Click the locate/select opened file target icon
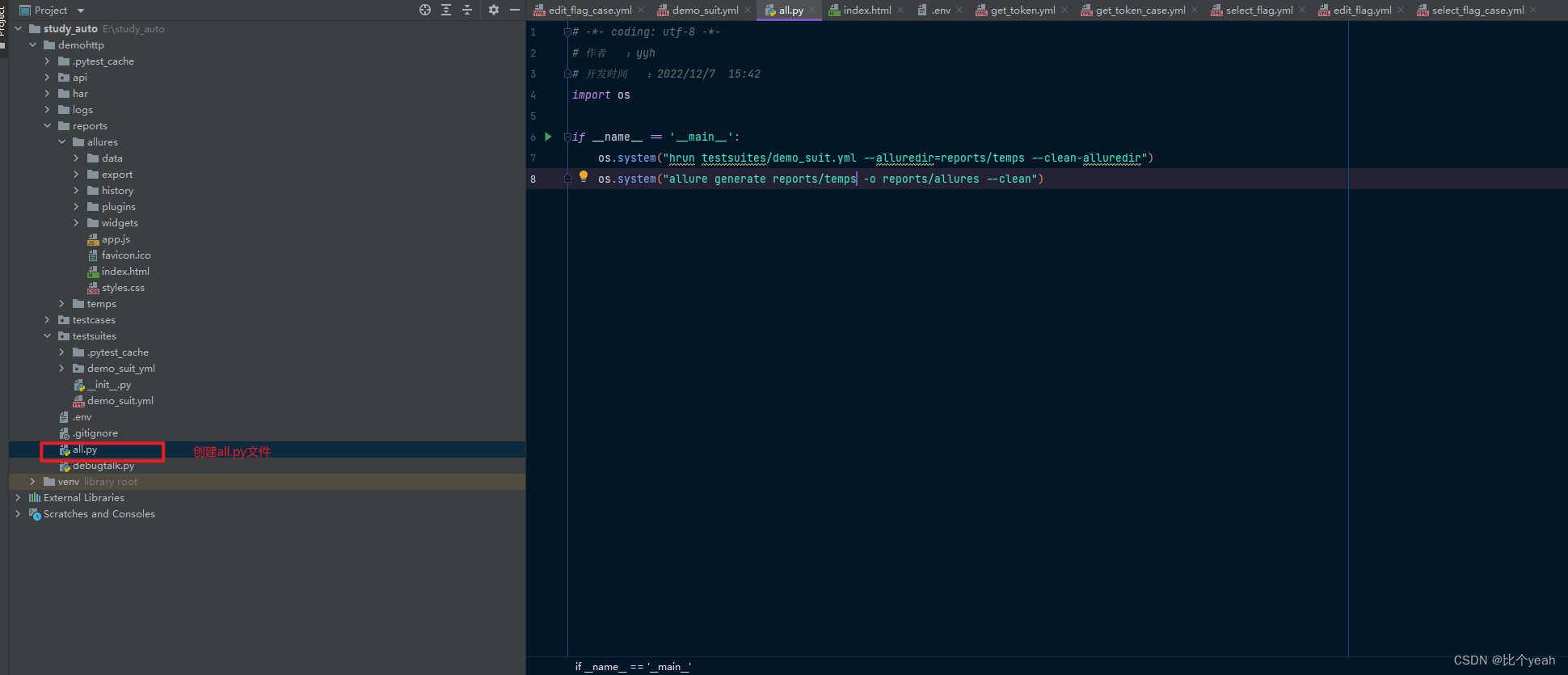 tap(425, 10)
